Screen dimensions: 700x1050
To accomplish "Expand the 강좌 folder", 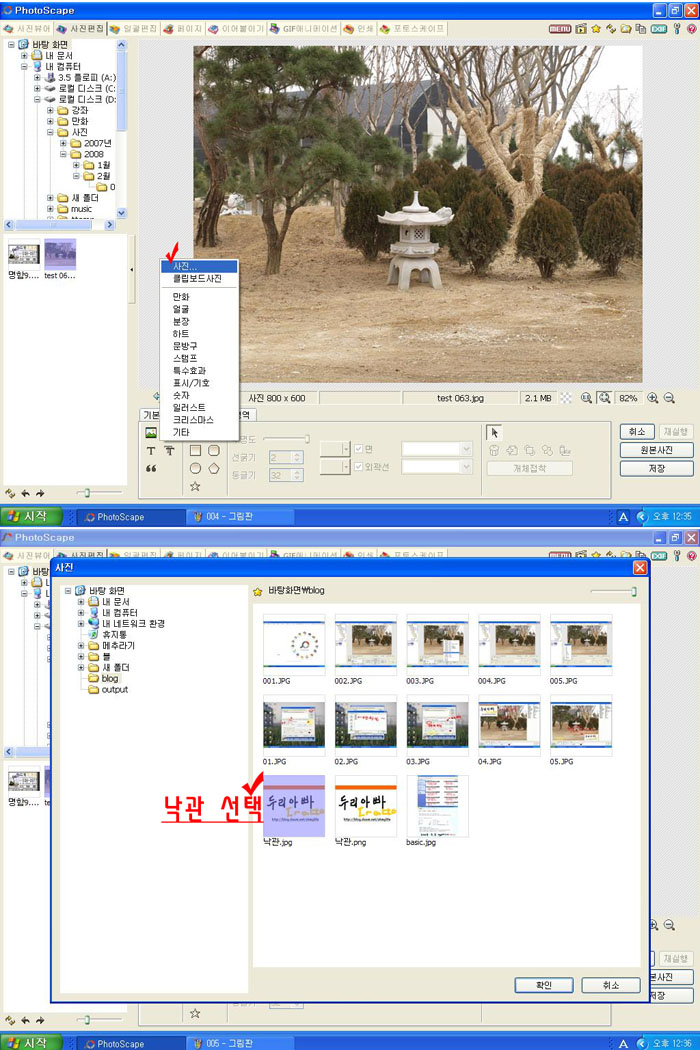I will [x=50, y=110].
